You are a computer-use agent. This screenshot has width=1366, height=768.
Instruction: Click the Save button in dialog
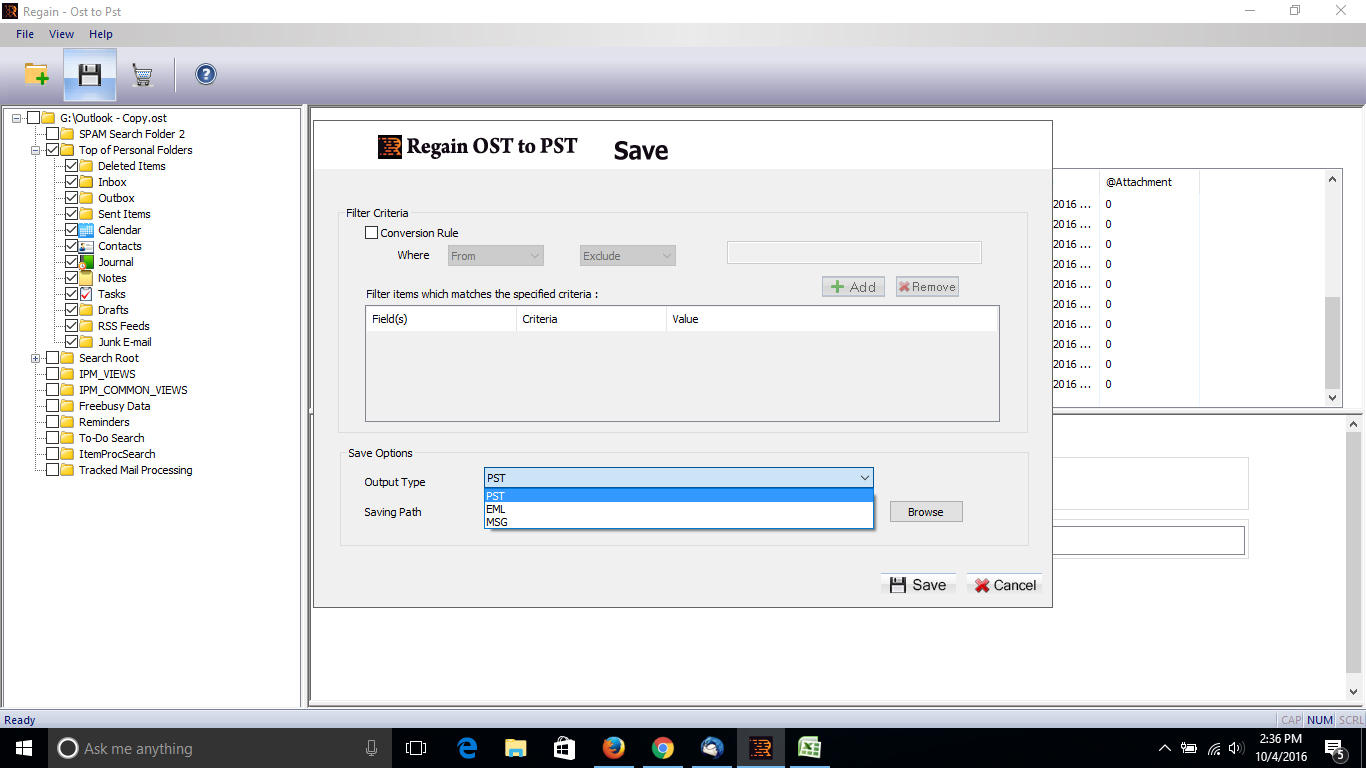(918, 585)
